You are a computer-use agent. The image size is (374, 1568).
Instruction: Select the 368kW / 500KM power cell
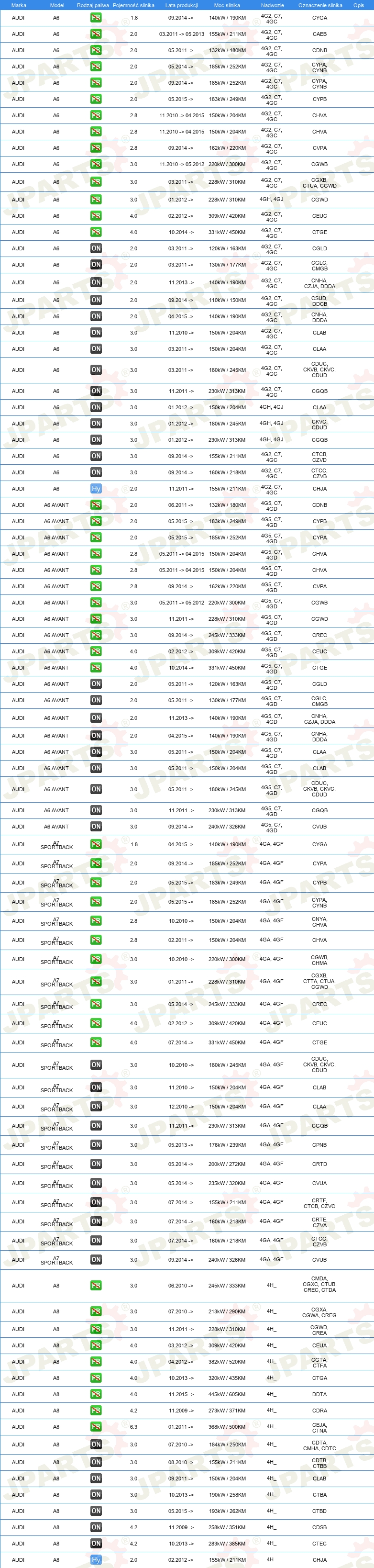coord(227,1427)
